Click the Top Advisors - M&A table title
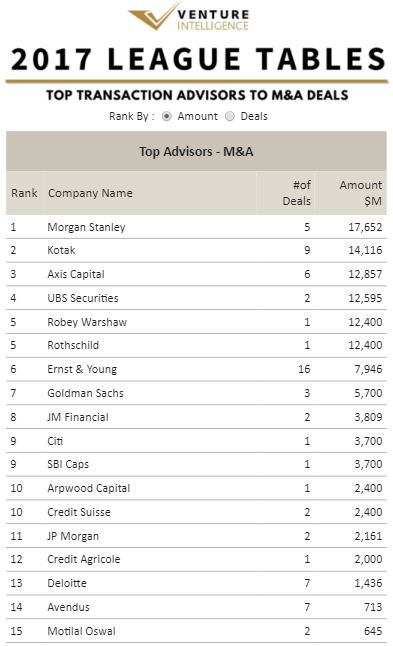This screenshot has width=393, height=646. tap(196, 152)
